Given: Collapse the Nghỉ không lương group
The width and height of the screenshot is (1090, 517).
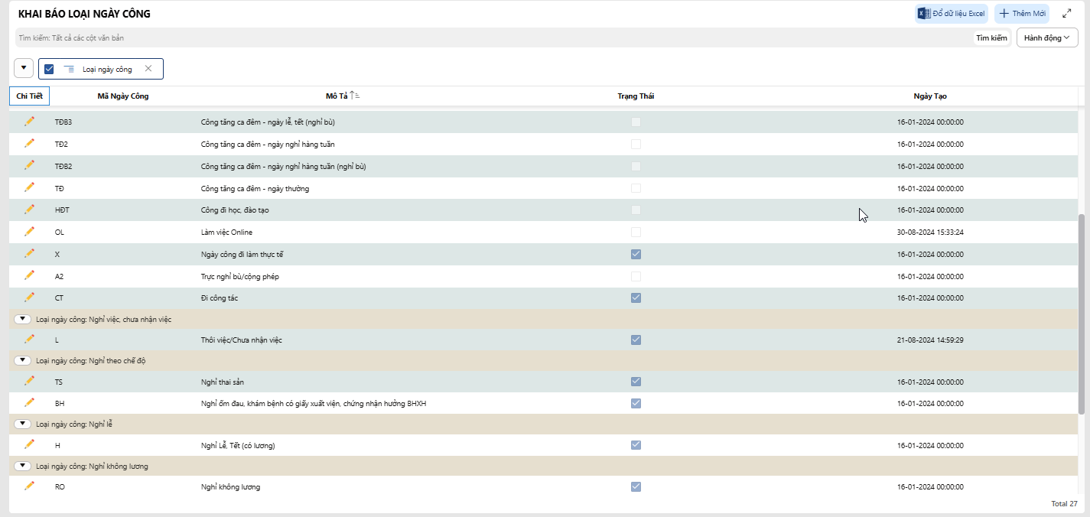Looking at the screenshot, I should pyautogui.click(x=23, y=466).
